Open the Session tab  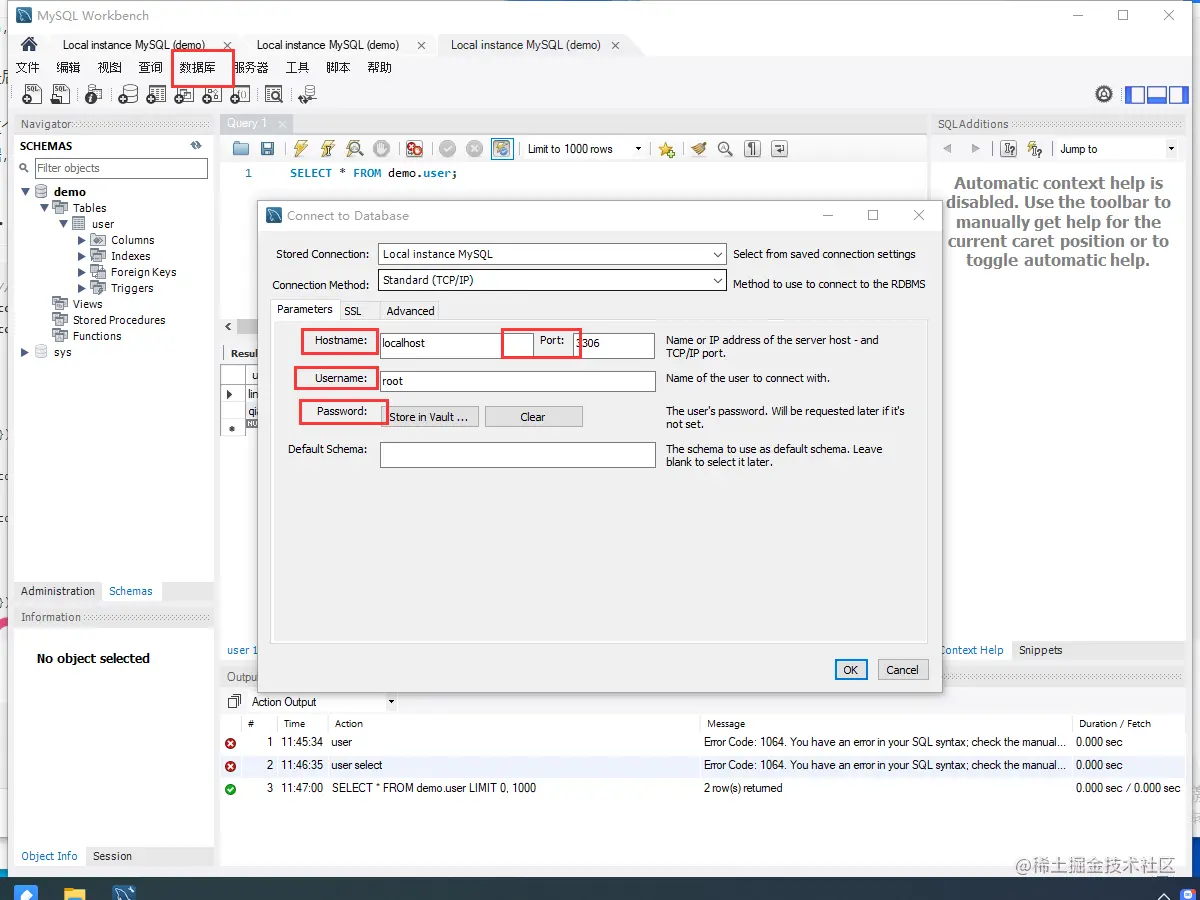pyautogui.click(x=112, y=856)
